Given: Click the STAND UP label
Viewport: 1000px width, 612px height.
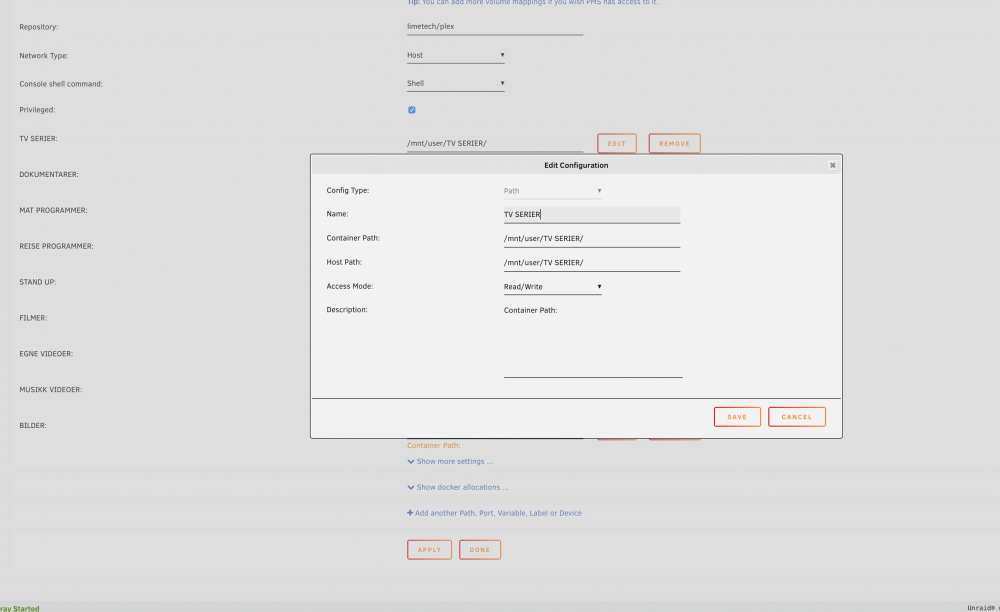Looking at the screenshot, I should [38, 282].
